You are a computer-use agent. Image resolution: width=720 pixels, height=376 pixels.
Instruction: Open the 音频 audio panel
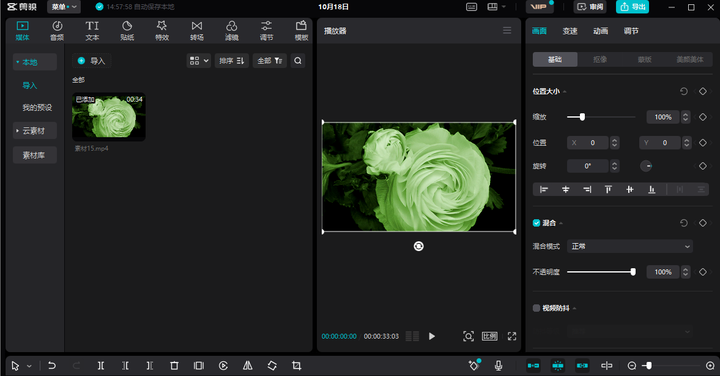57,31
